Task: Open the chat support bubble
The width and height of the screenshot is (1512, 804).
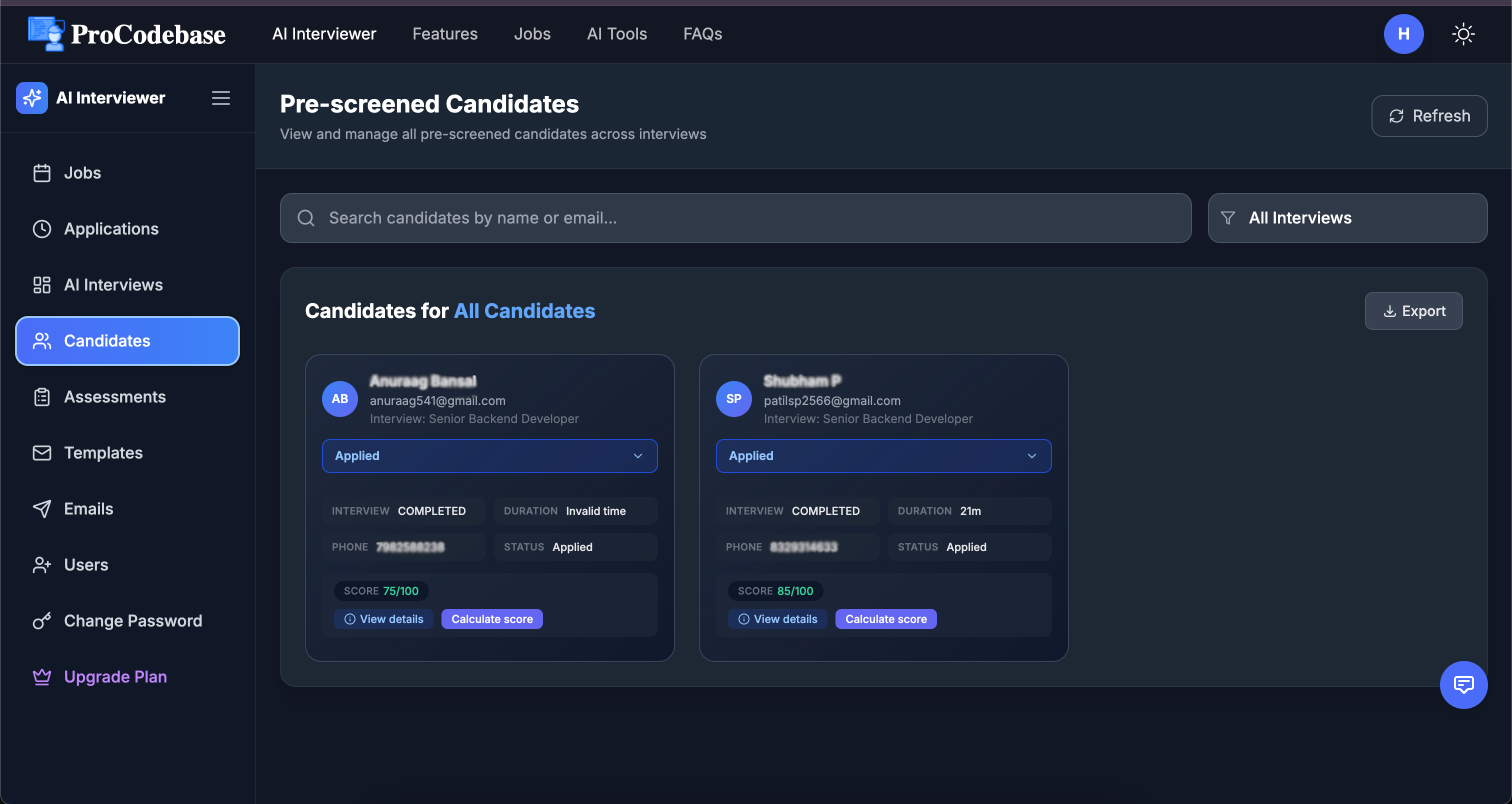Action: pyautogui.click(x=1463, y=684)
